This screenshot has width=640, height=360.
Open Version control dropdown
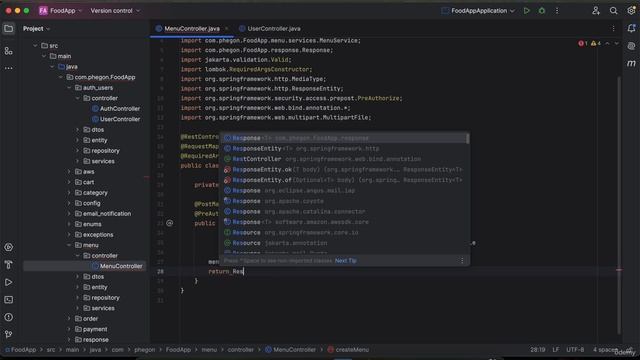[x=115, y=11]
